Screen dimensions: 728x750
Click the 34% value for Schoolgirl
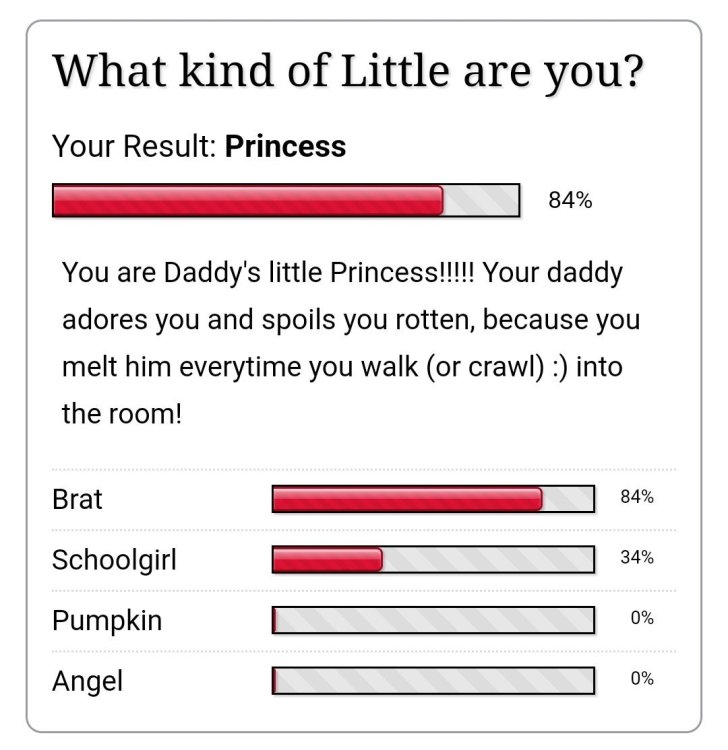[x=637, y=557]
